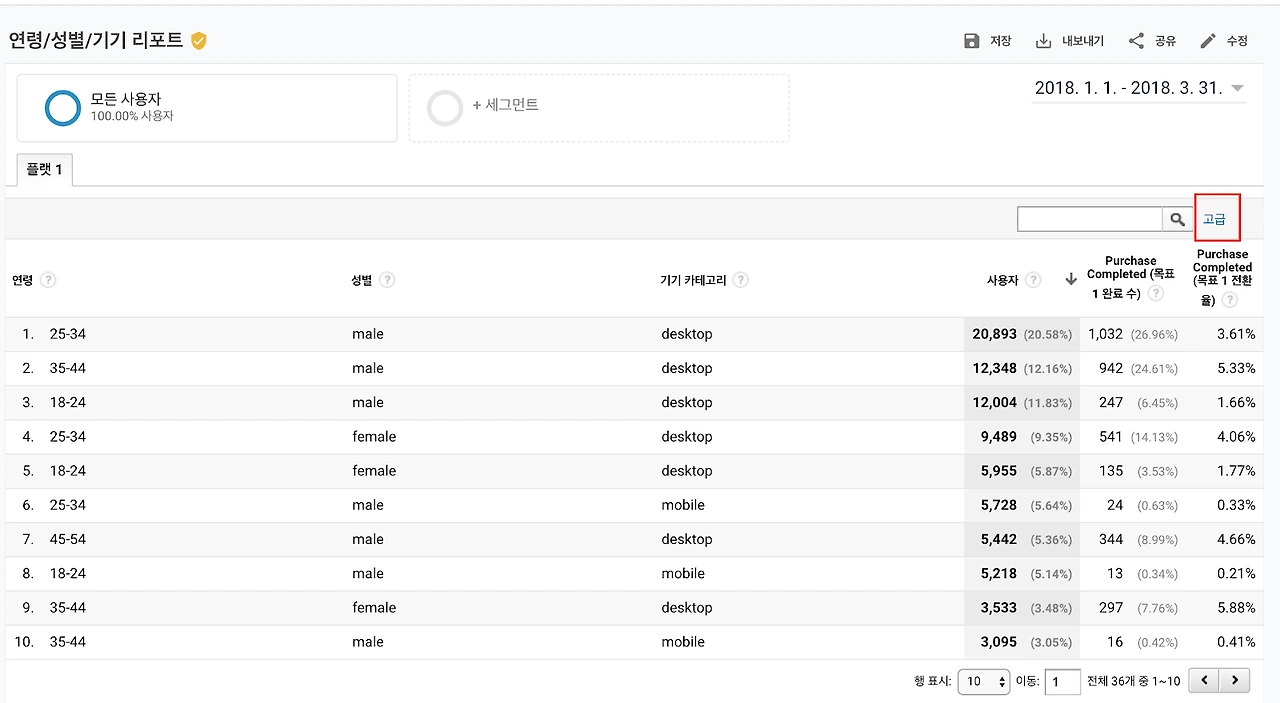Click users value 9,489
This screenshot has width=1280, height=703.
[999, 436]
